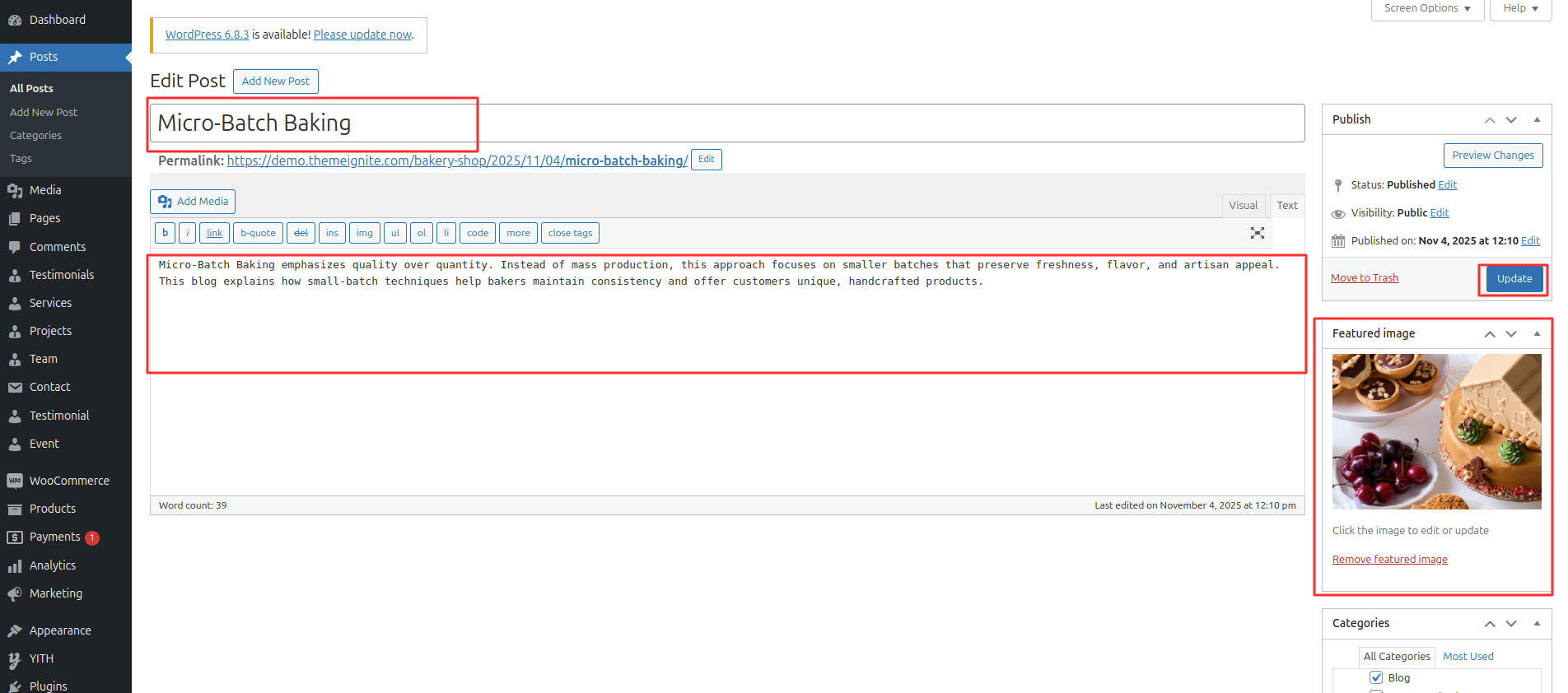
Task: Click the Posts pushpin icon
Action: tap(15, 57)
